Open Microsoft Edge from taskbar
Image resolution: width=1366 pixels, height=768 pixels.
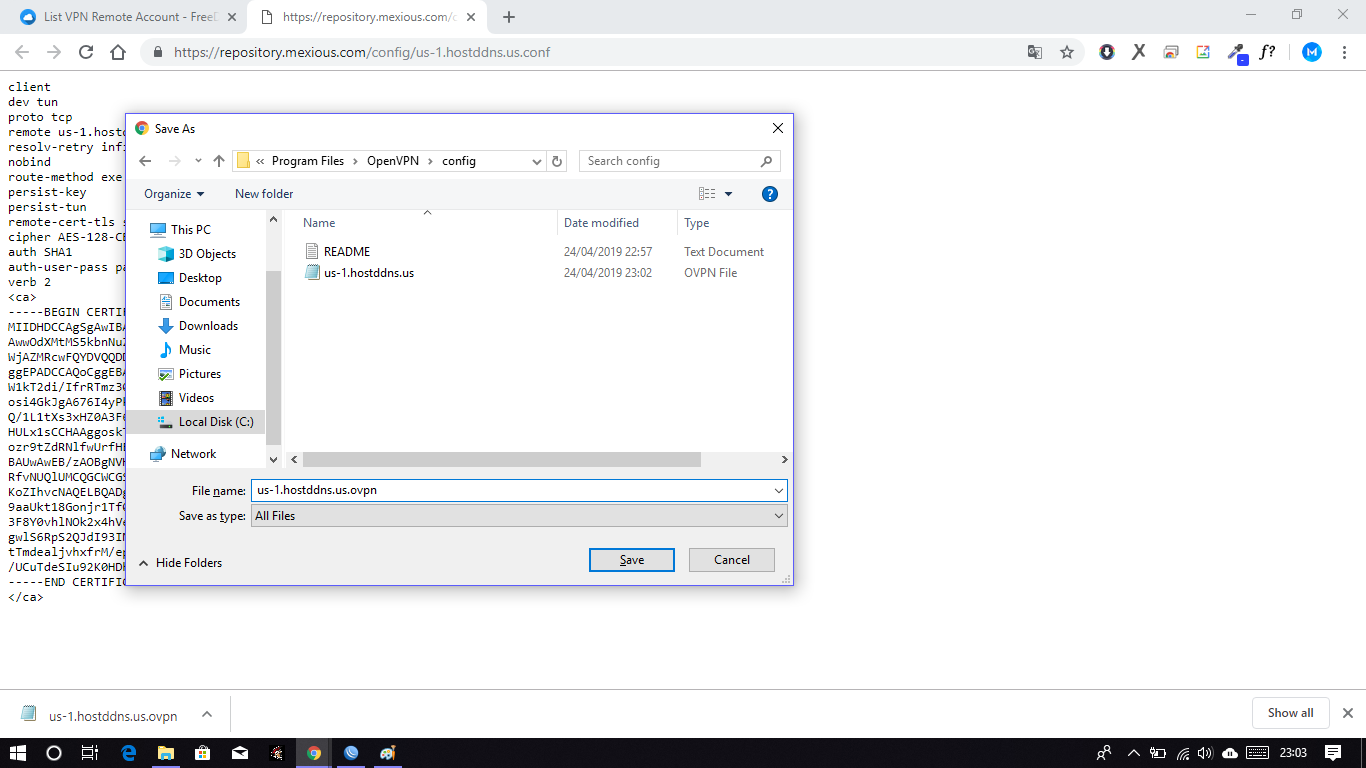[129, 753]
